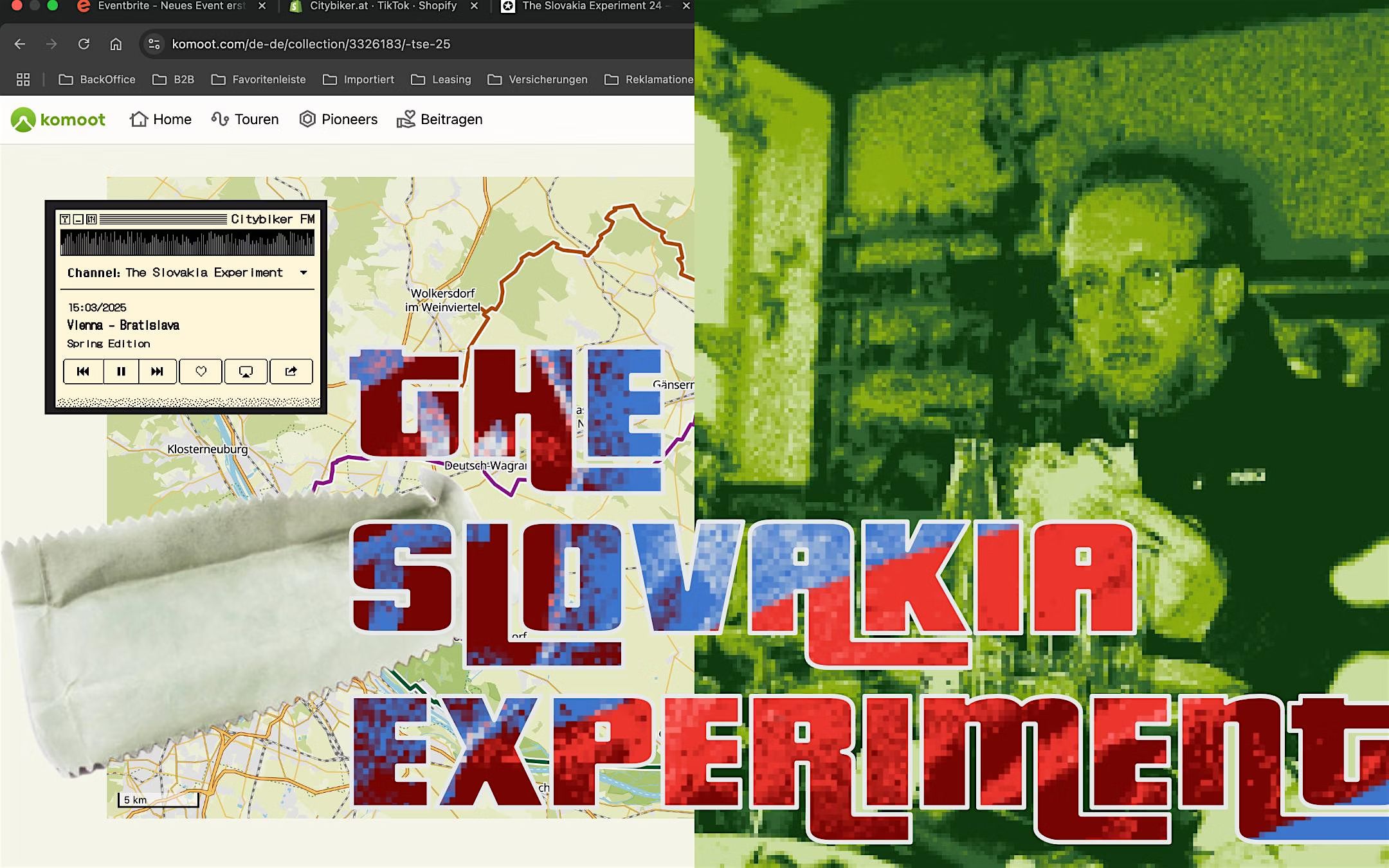Open the apps grid in bookmarks bar
The width and height of the screenshot is (1389, 868).
(23, 79)
